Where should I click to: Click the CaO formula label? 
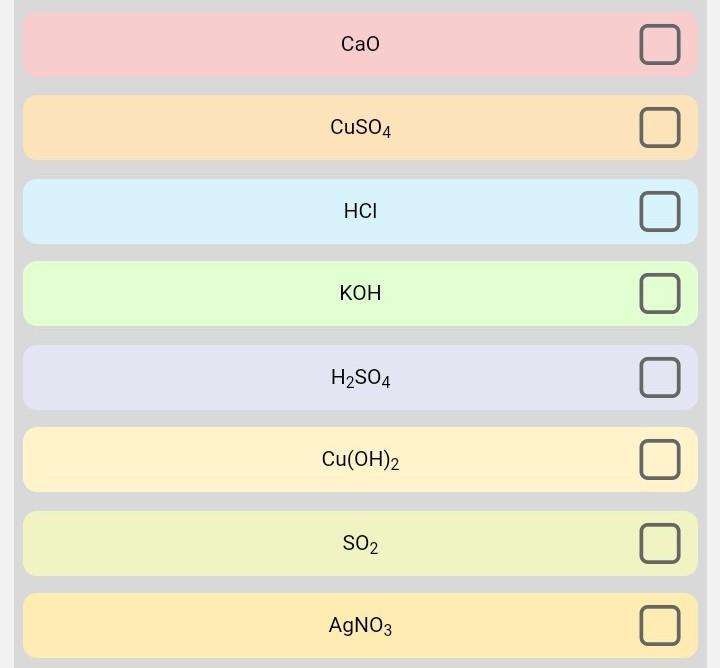tap(360, 44)
